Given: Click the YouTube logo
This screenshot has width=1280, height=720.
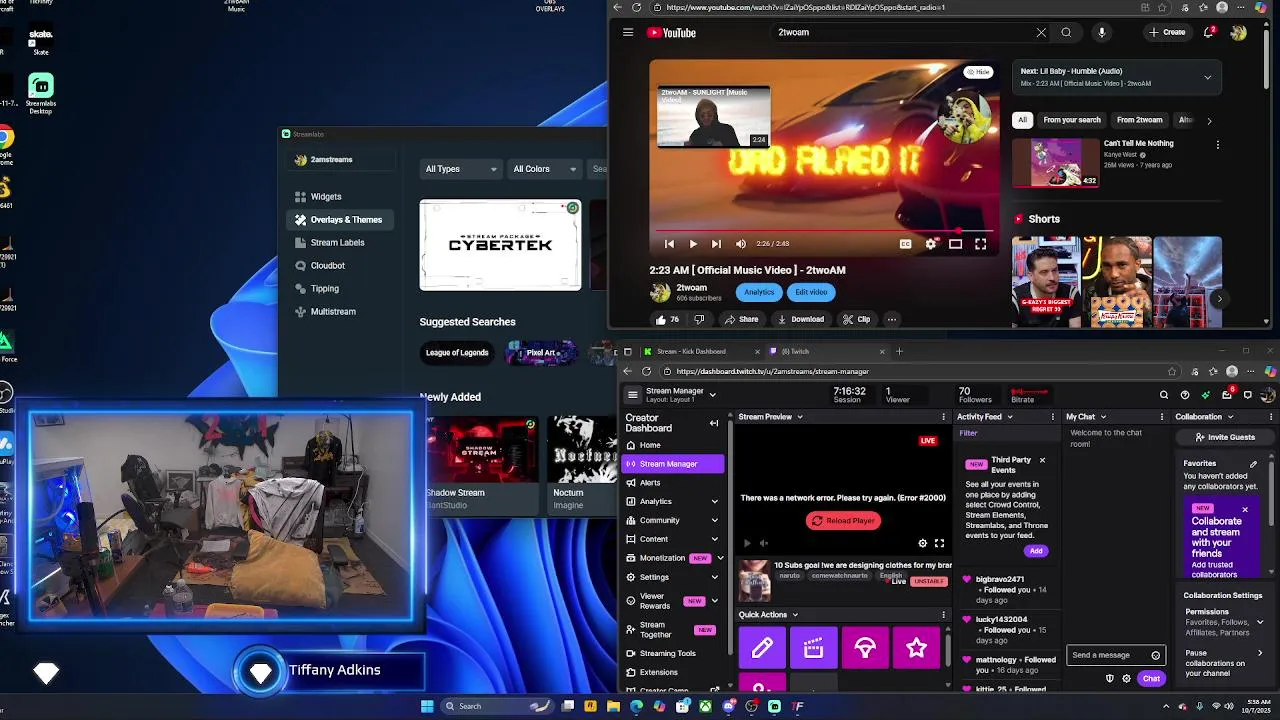Looking at the screenshot, I should pyautogui.click(x=671, y=33).
